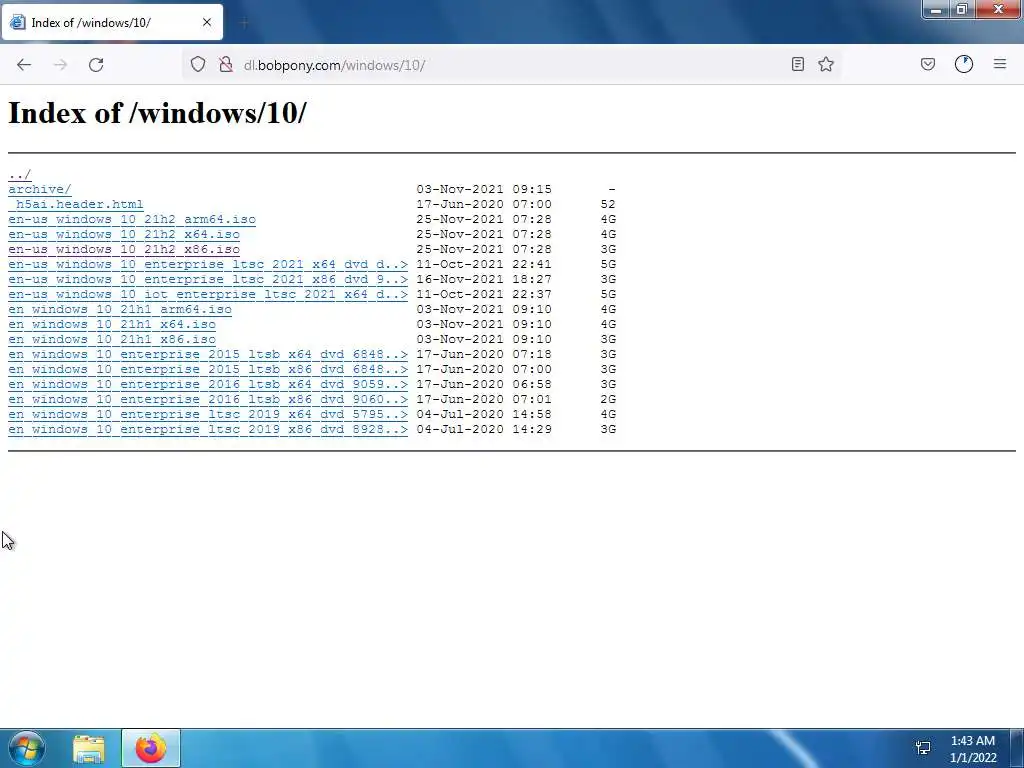Viewport: 1024px width, 768px height.
Task: Minimize the Firefox window
Action: [x=936, y=9]
